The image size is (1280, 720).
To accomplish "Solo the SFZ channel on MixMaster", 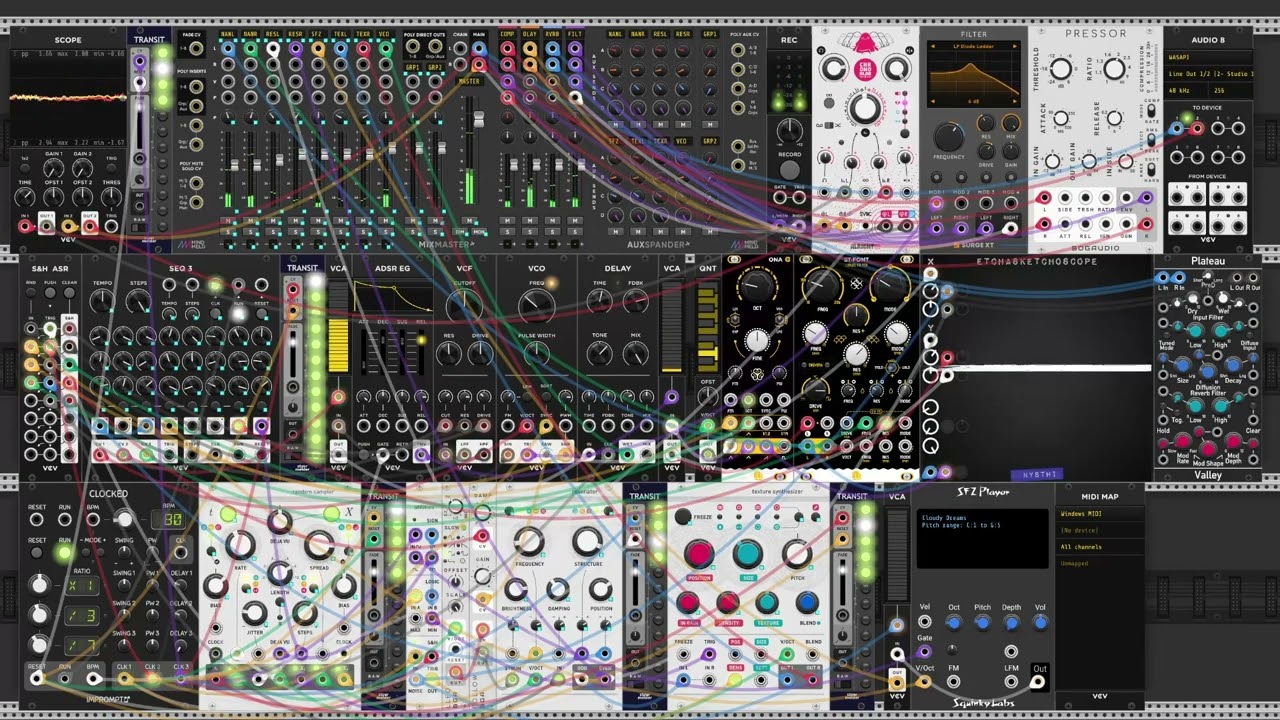I will tap(318, 232).
